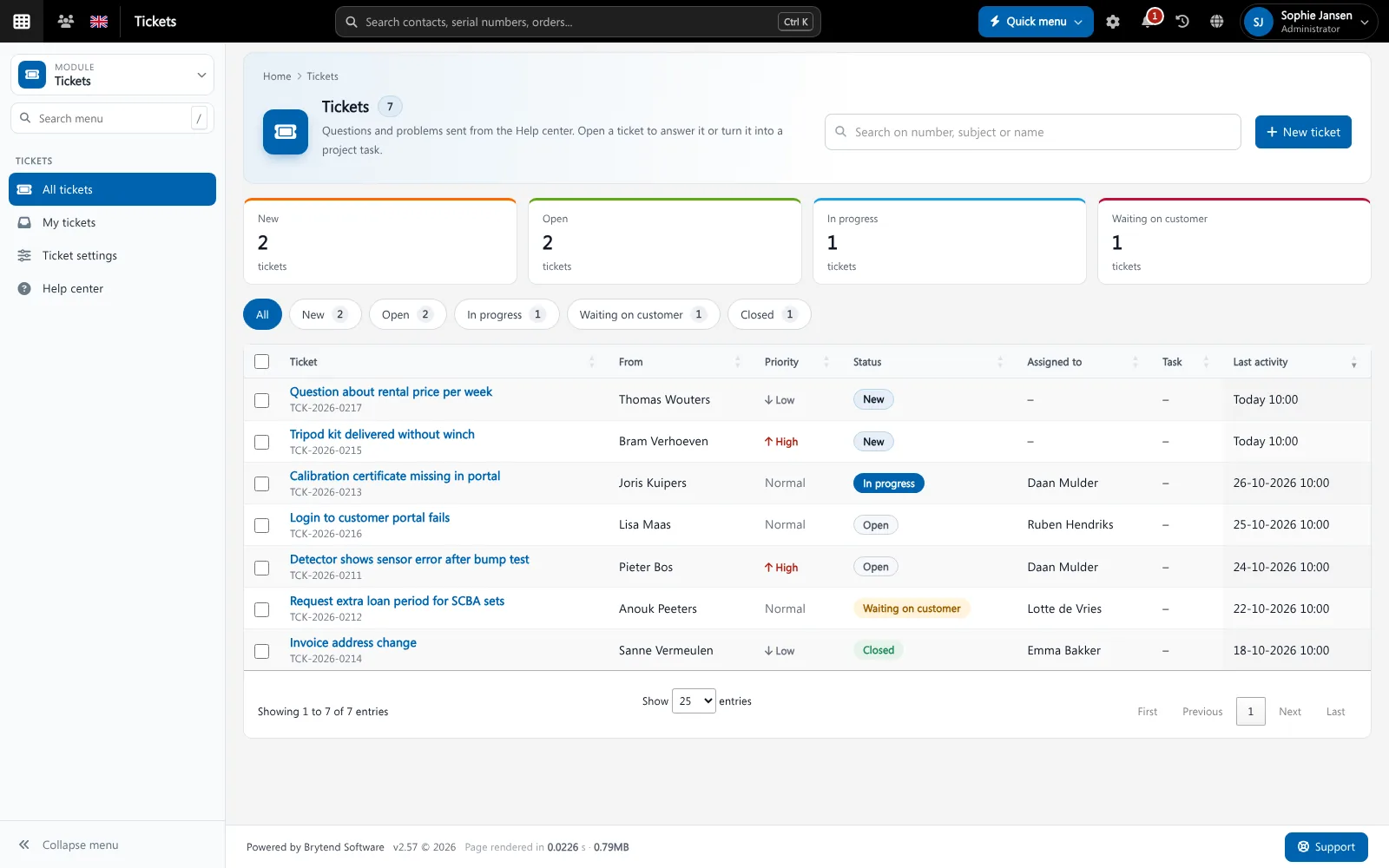Click the In progress summary card
The height and width of the screenshot is (868, 1389).
pyautogui.click(x=949, y=241)
